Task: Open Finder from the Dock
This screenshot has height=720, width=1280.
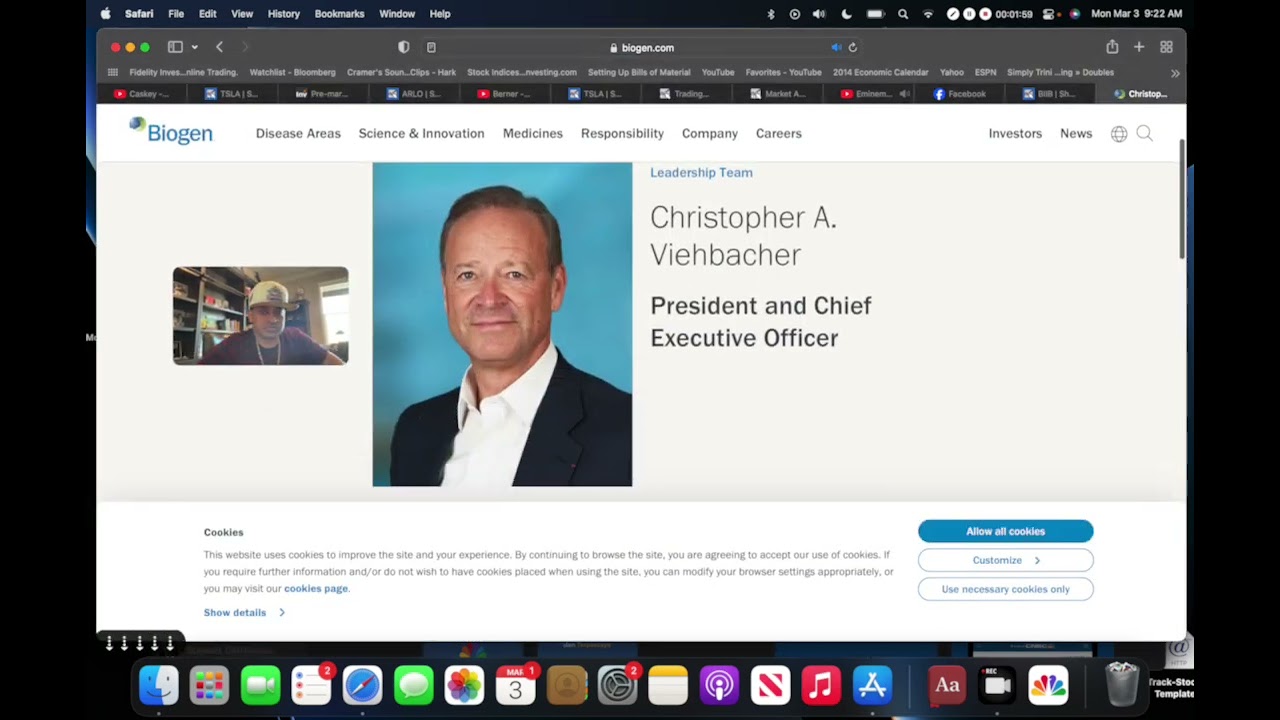Action: [158, 685]
